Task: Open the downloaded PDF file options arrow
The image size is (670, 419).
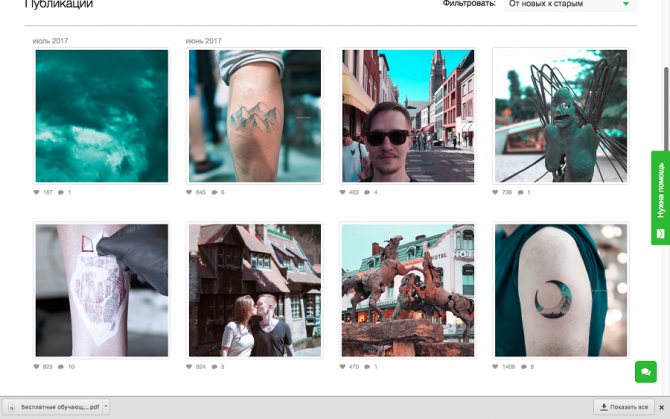Action: (x=106, y=407)
